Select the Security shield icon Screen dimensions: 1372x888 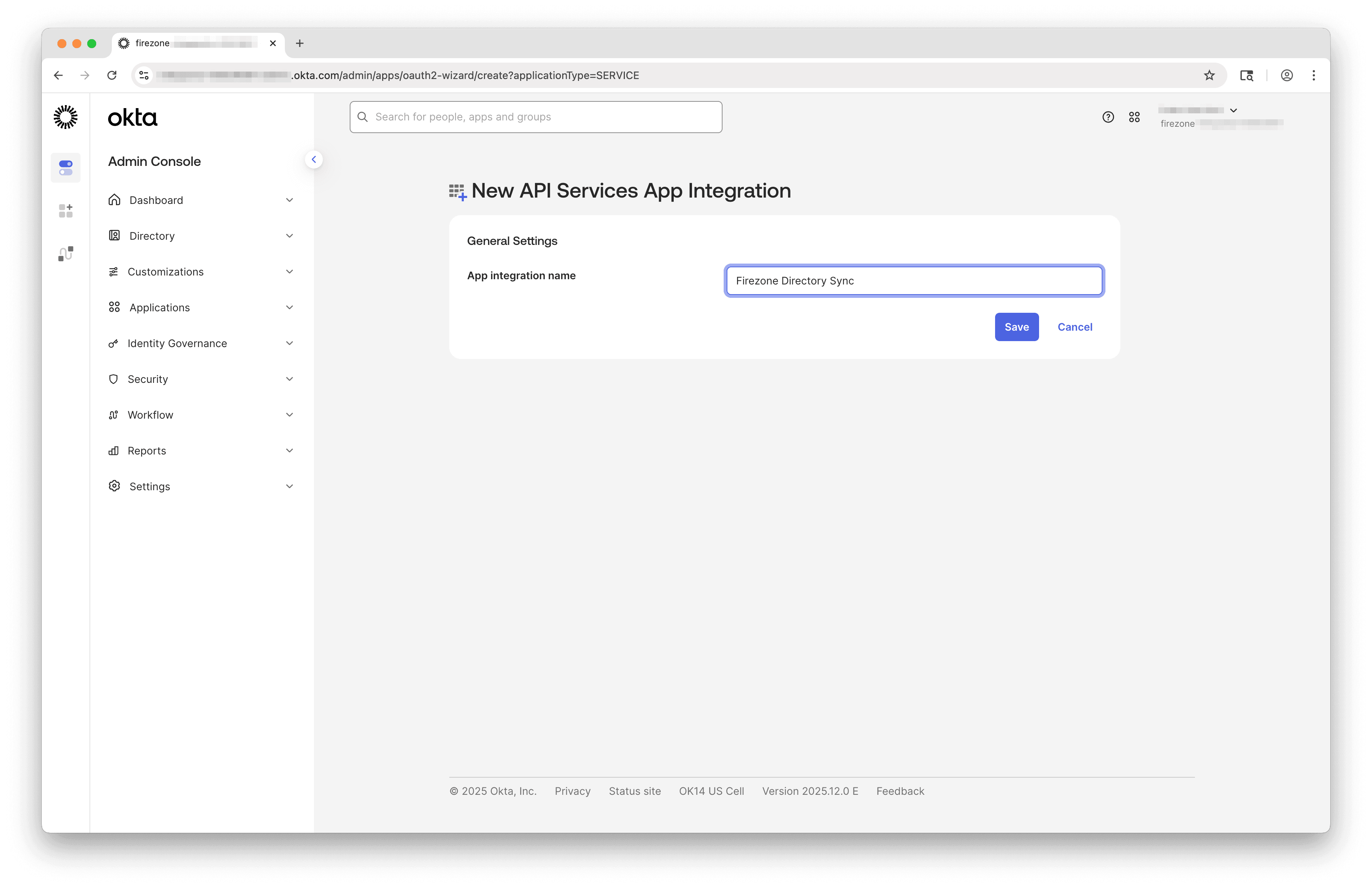[114, 379]
